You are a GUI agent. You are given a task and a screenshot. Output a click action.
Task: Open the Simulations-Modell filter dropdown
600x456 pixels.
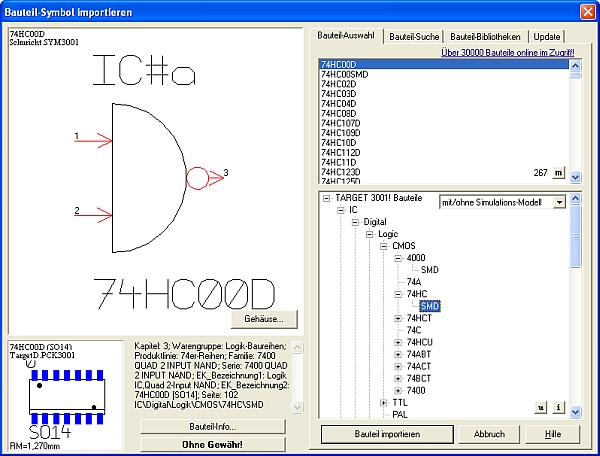pyautogui.click(x=559, y=202)
